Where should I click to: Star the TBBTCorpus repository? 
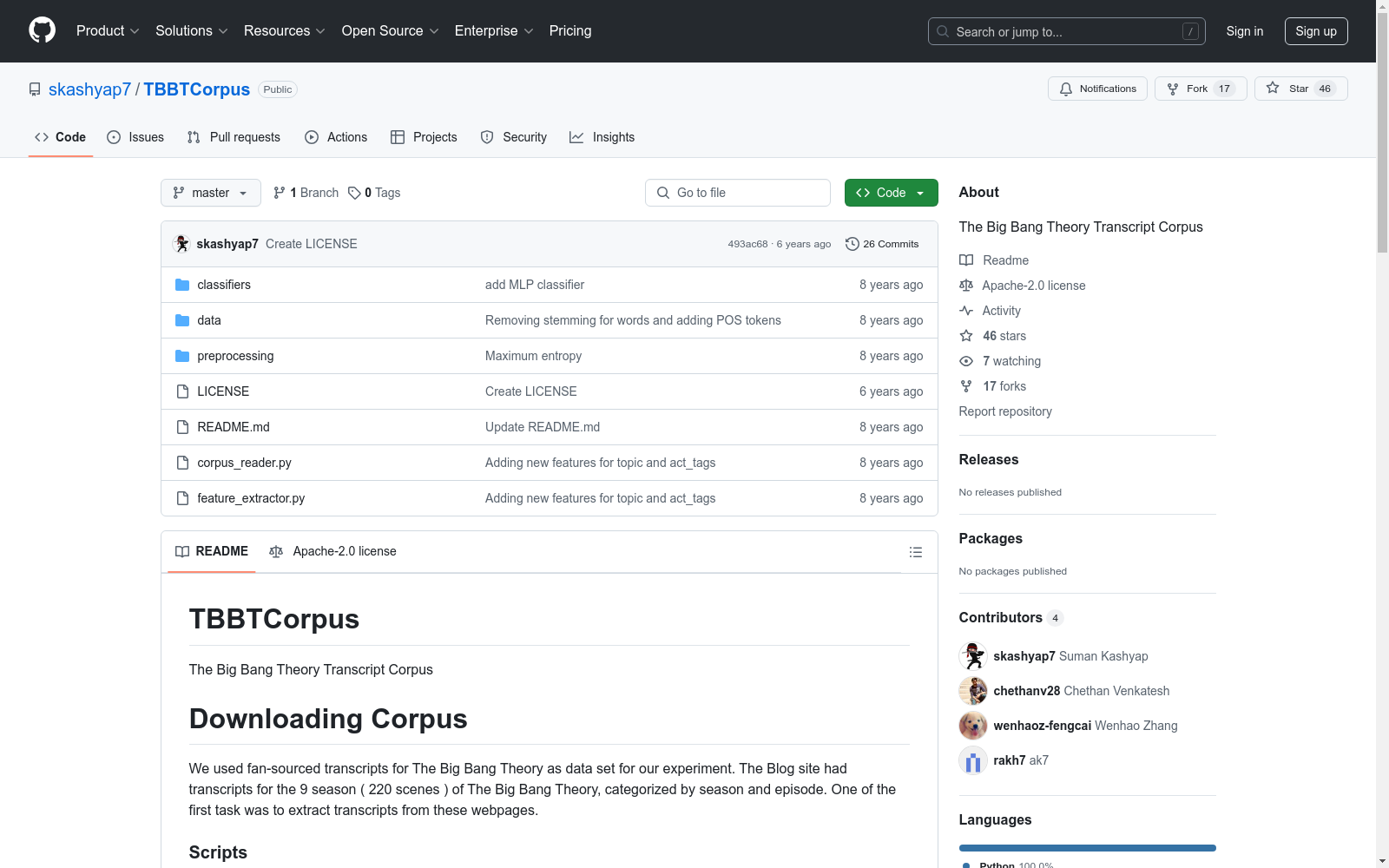(1300, 89)
